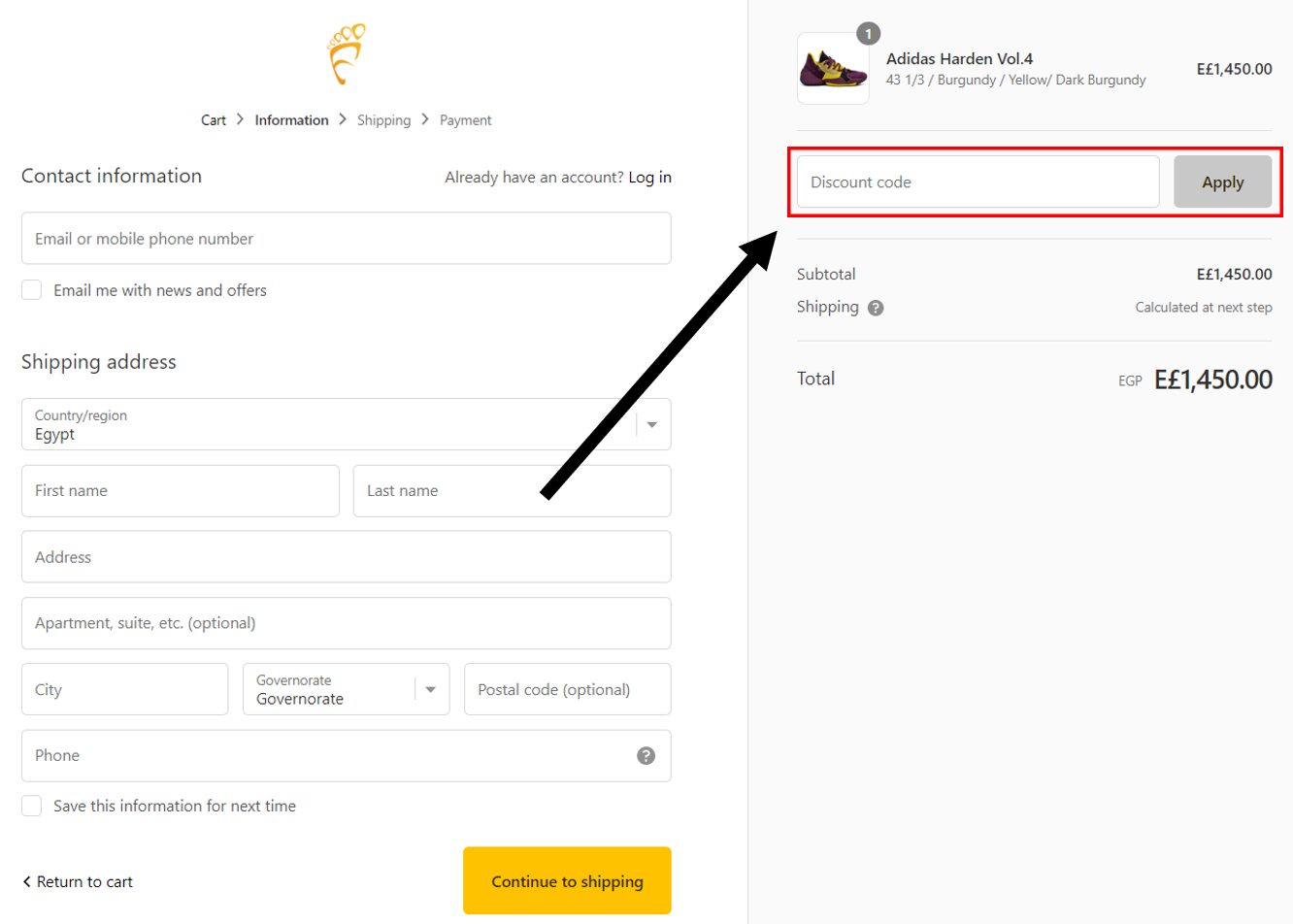Click the Phone number input field
The image size is (1293, 924).
[x=347, y=755]
